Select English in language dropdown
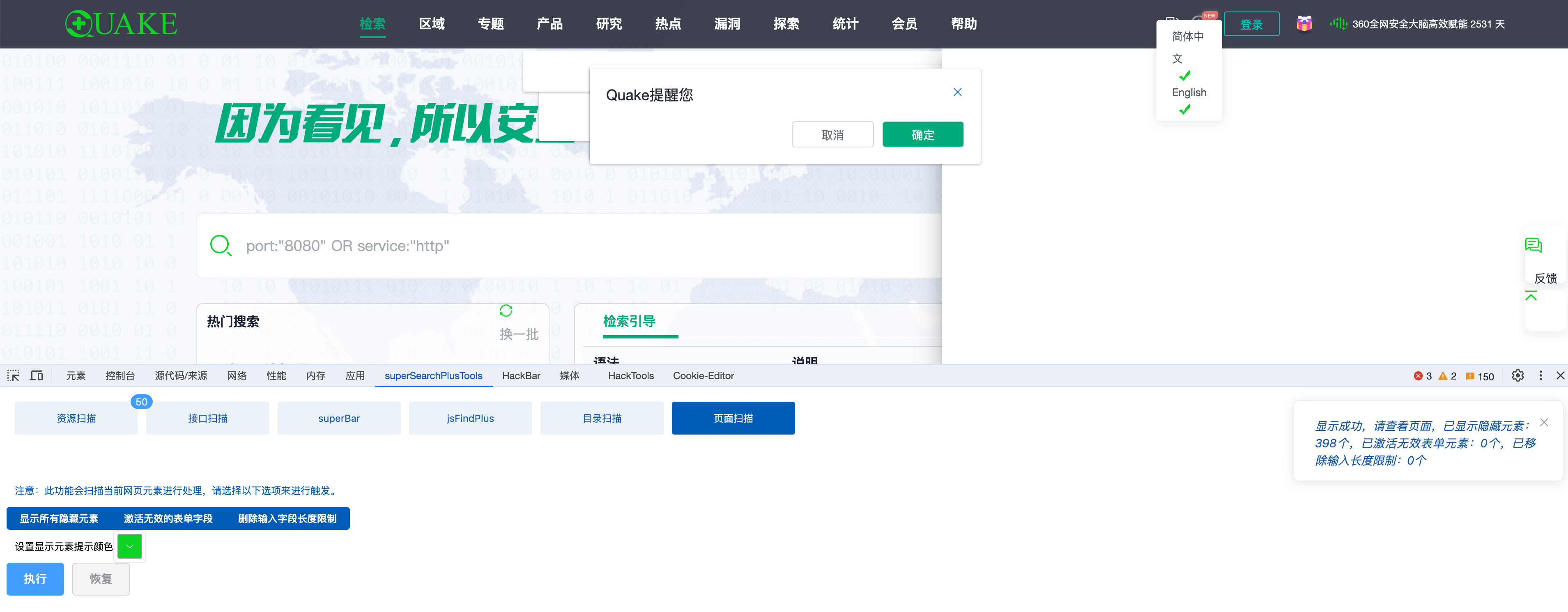1568x612 pixels. (x=1188, y=92)
